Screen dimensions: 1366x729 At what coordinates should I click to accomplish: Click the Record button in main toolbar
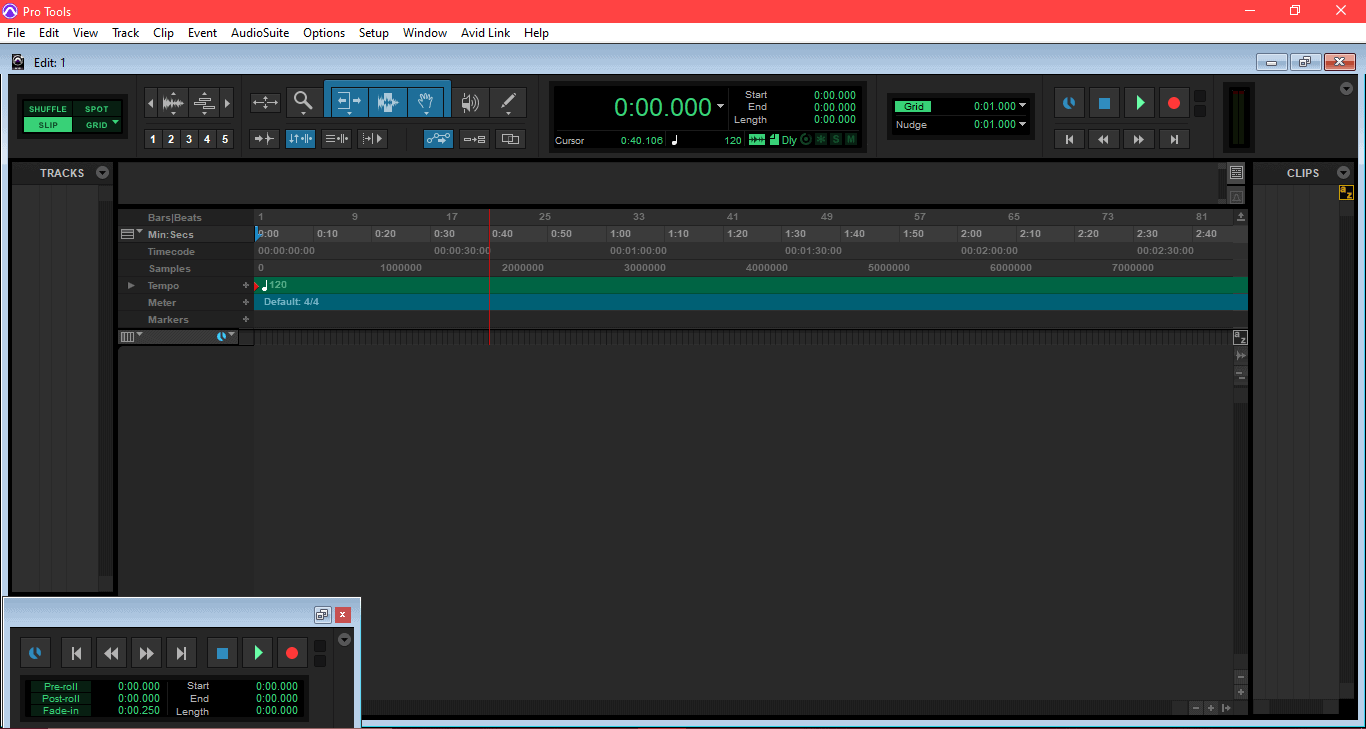point(1173,103)
